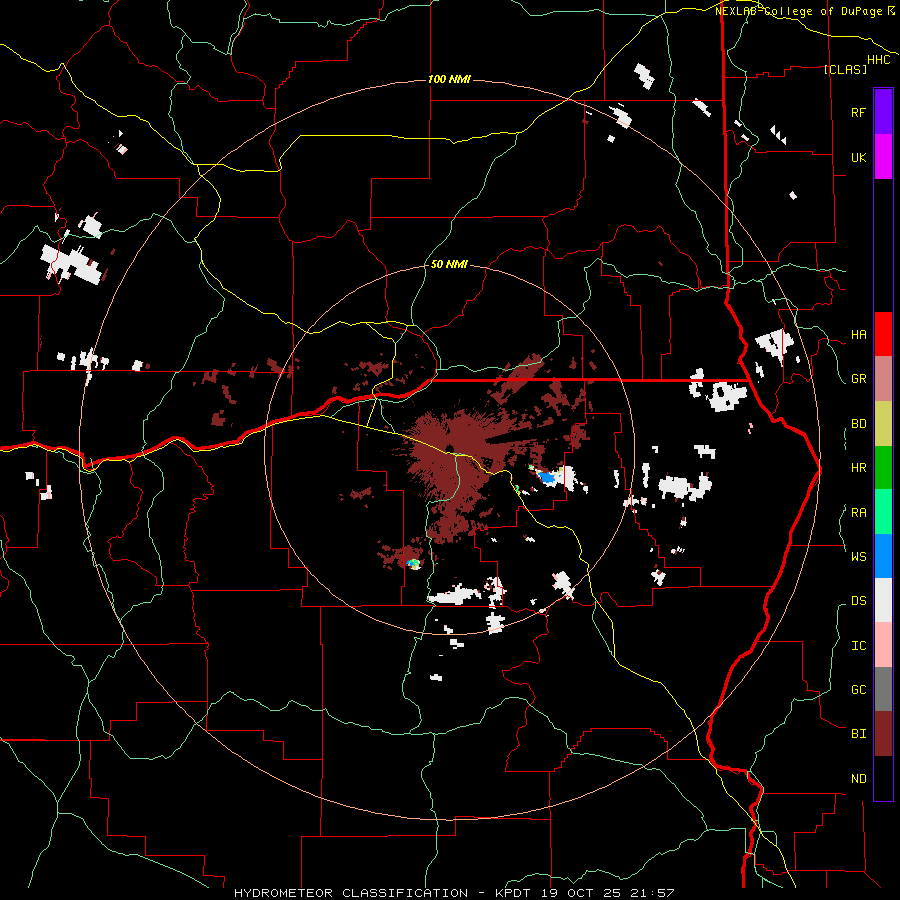Click the 100 NMI range ring label

[449, 79]
